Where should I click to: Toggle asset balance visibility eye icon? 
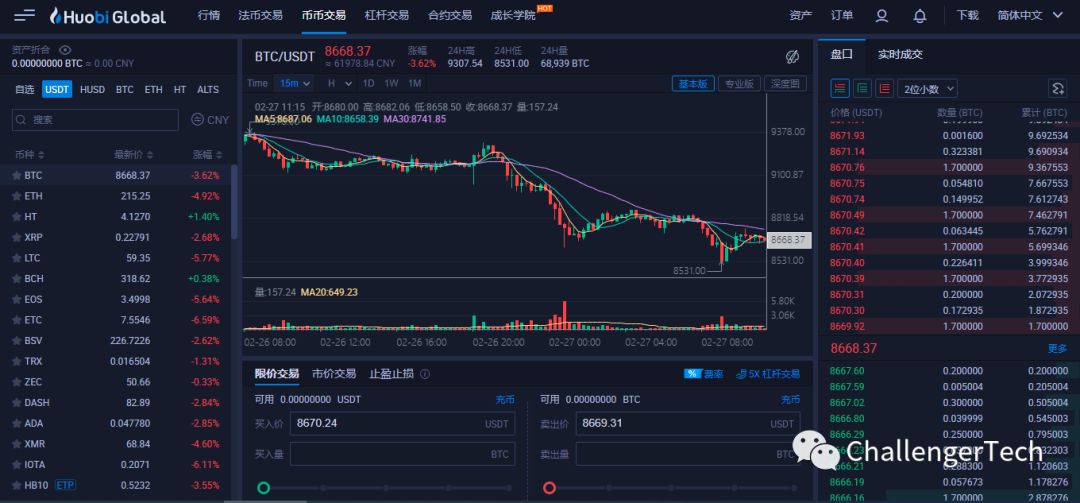point(65,50)
